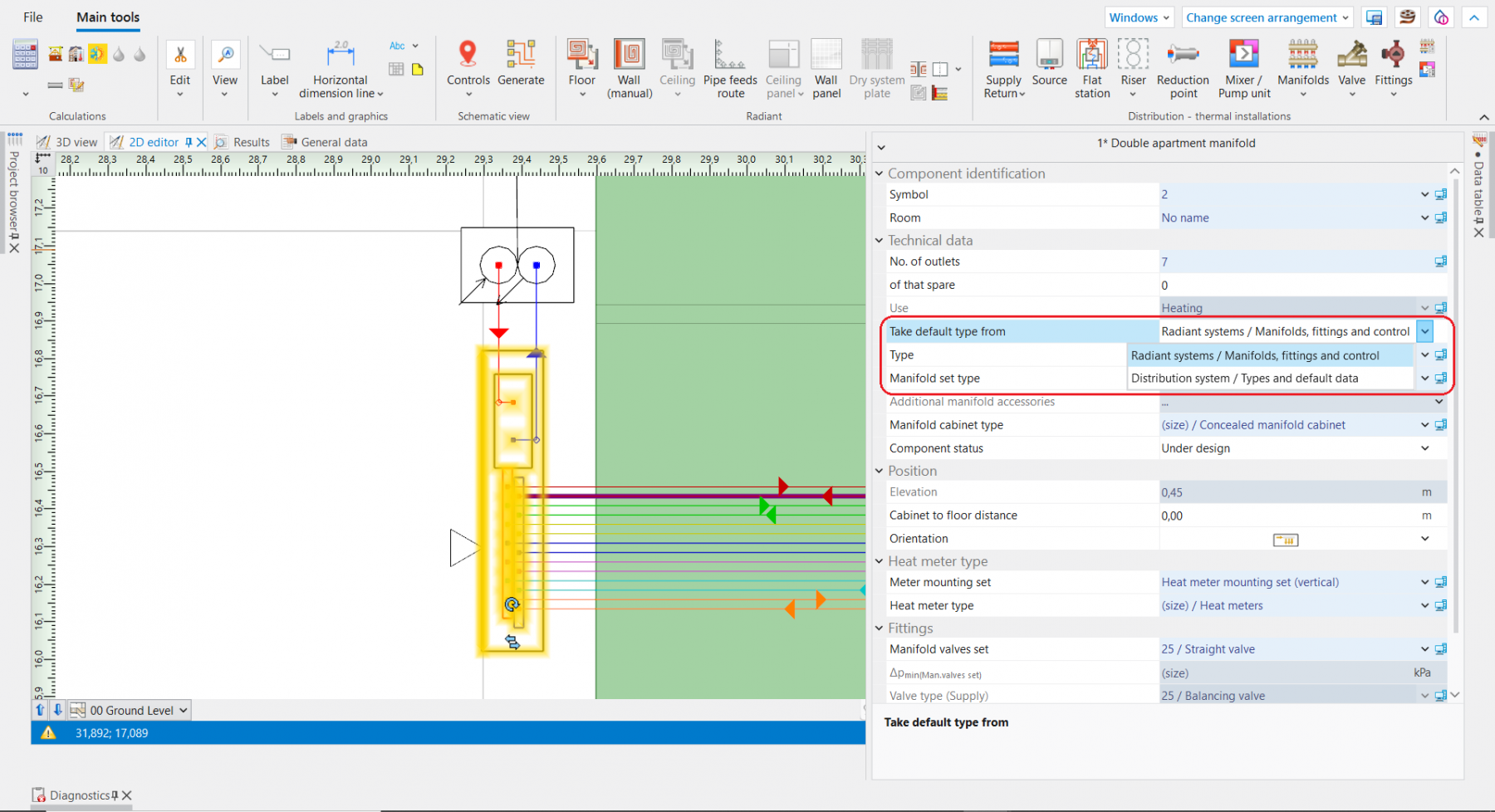Screen dimensions: 1495x812
Task: Open the File menu
Action: click(33, 17)
